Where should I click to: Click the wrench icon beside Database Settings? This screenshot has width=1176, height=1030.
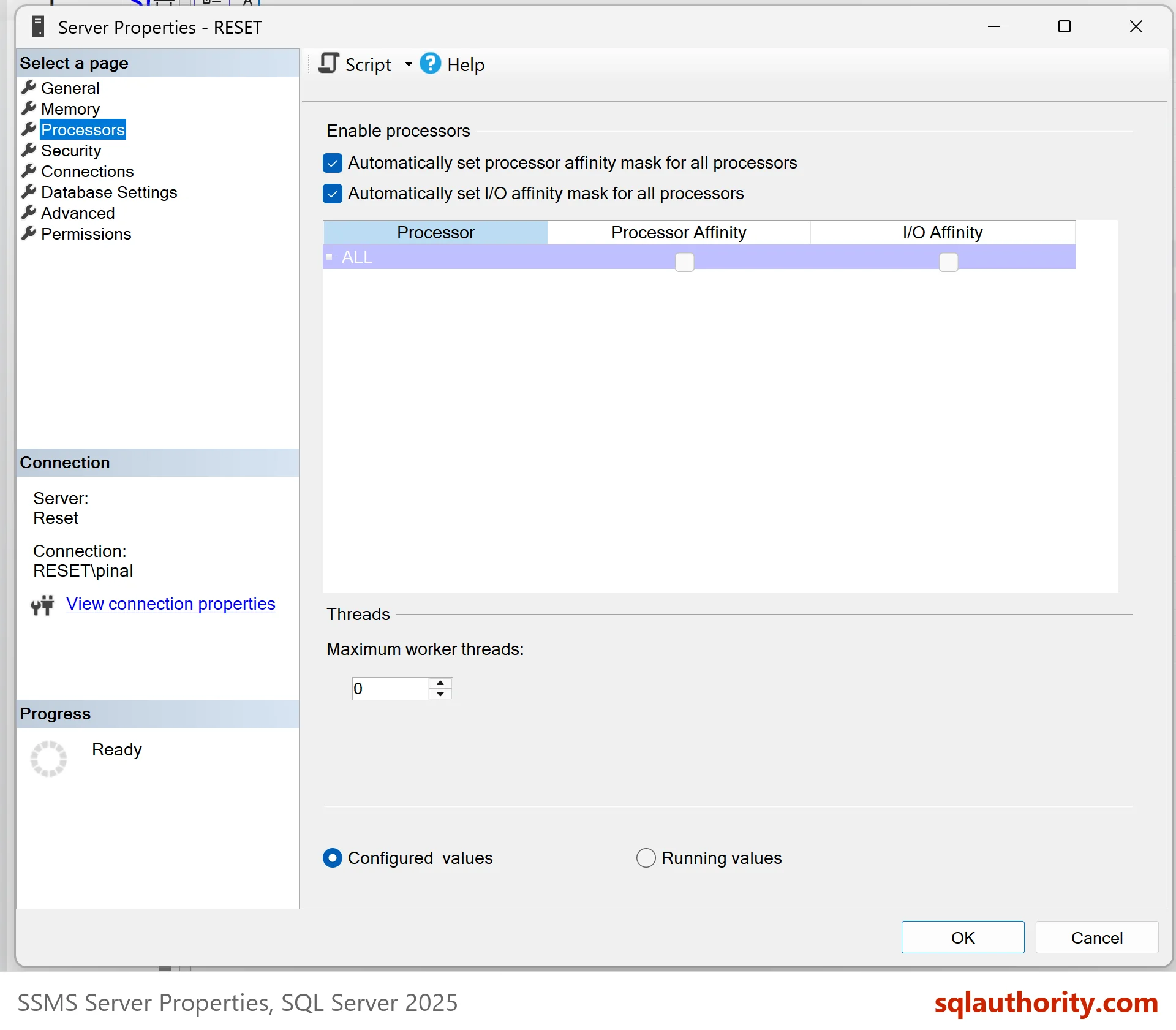29,192
